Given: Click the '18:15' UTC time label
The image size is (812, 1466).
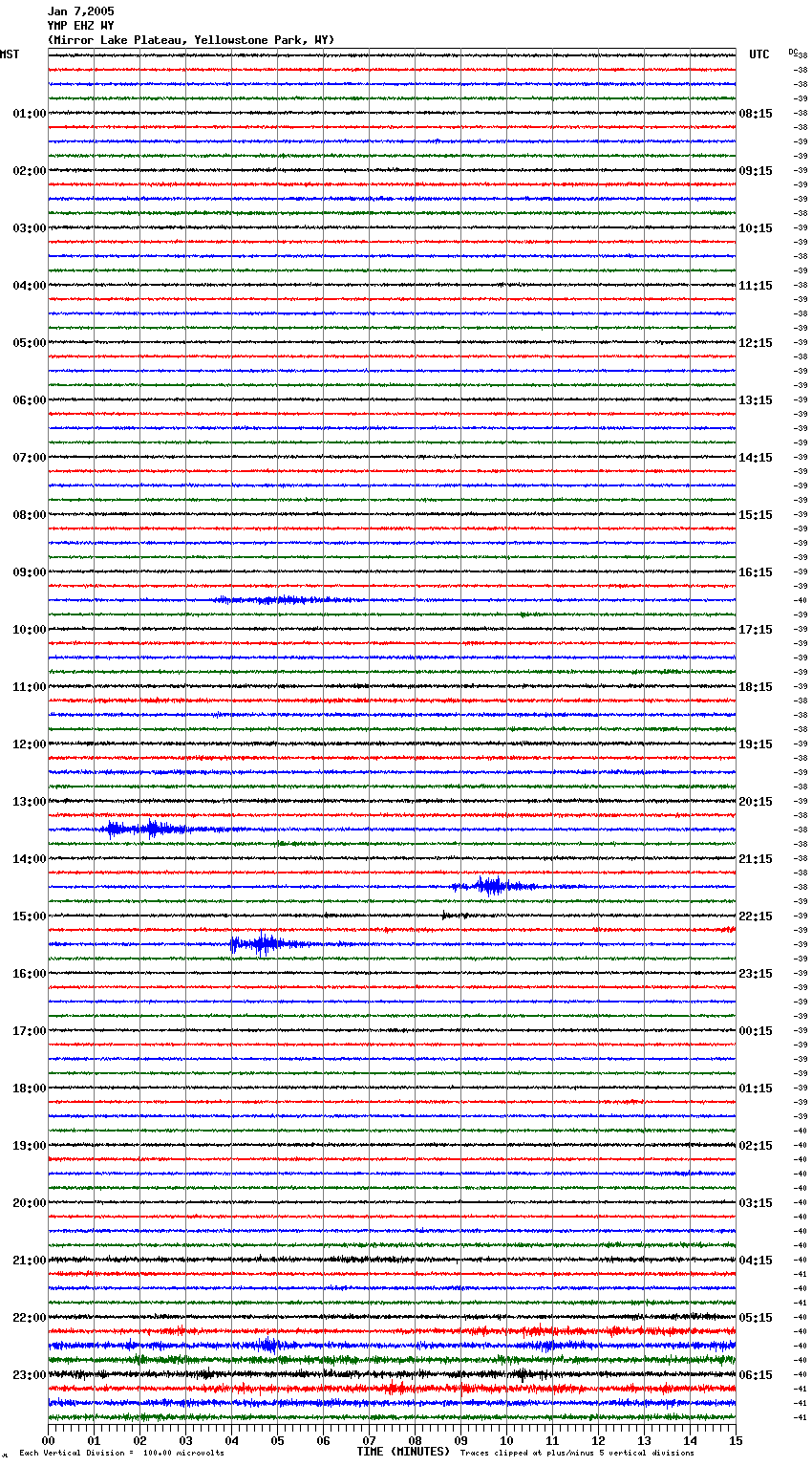Looking at the screenshot, I should (756, 687).
